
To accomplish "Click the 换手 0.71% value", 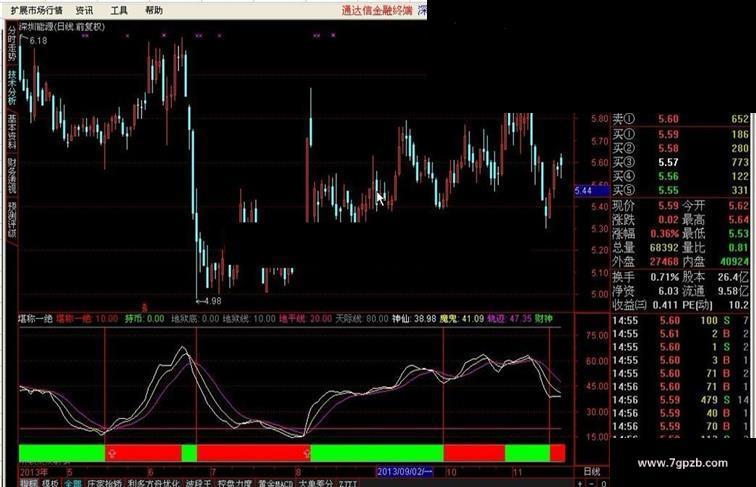I will click(x=664, y=277).
